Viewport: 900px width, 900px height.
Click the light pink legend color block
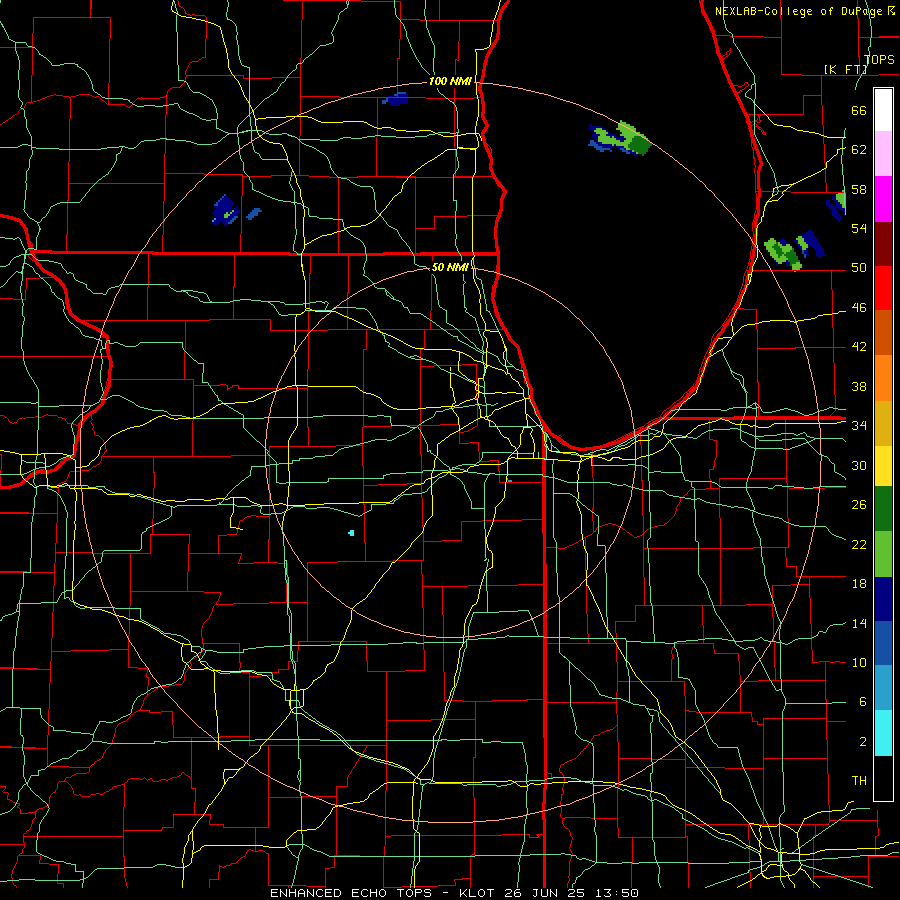(x=883, y=154)
